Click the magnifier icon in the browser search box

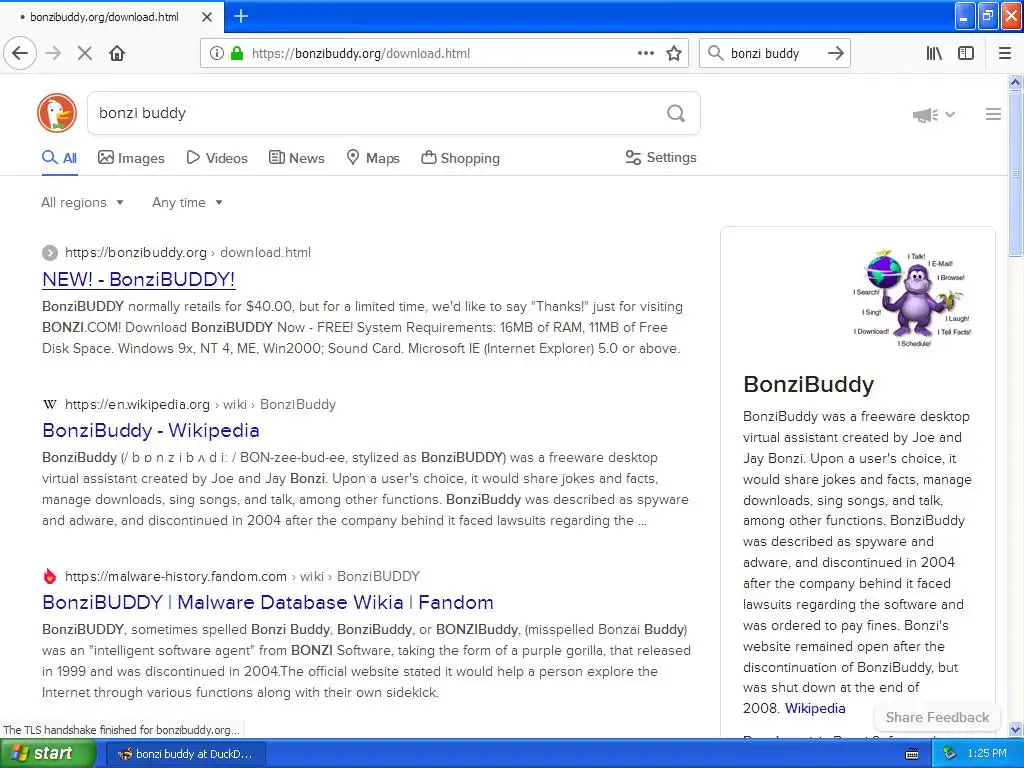(x=716, y=54)
